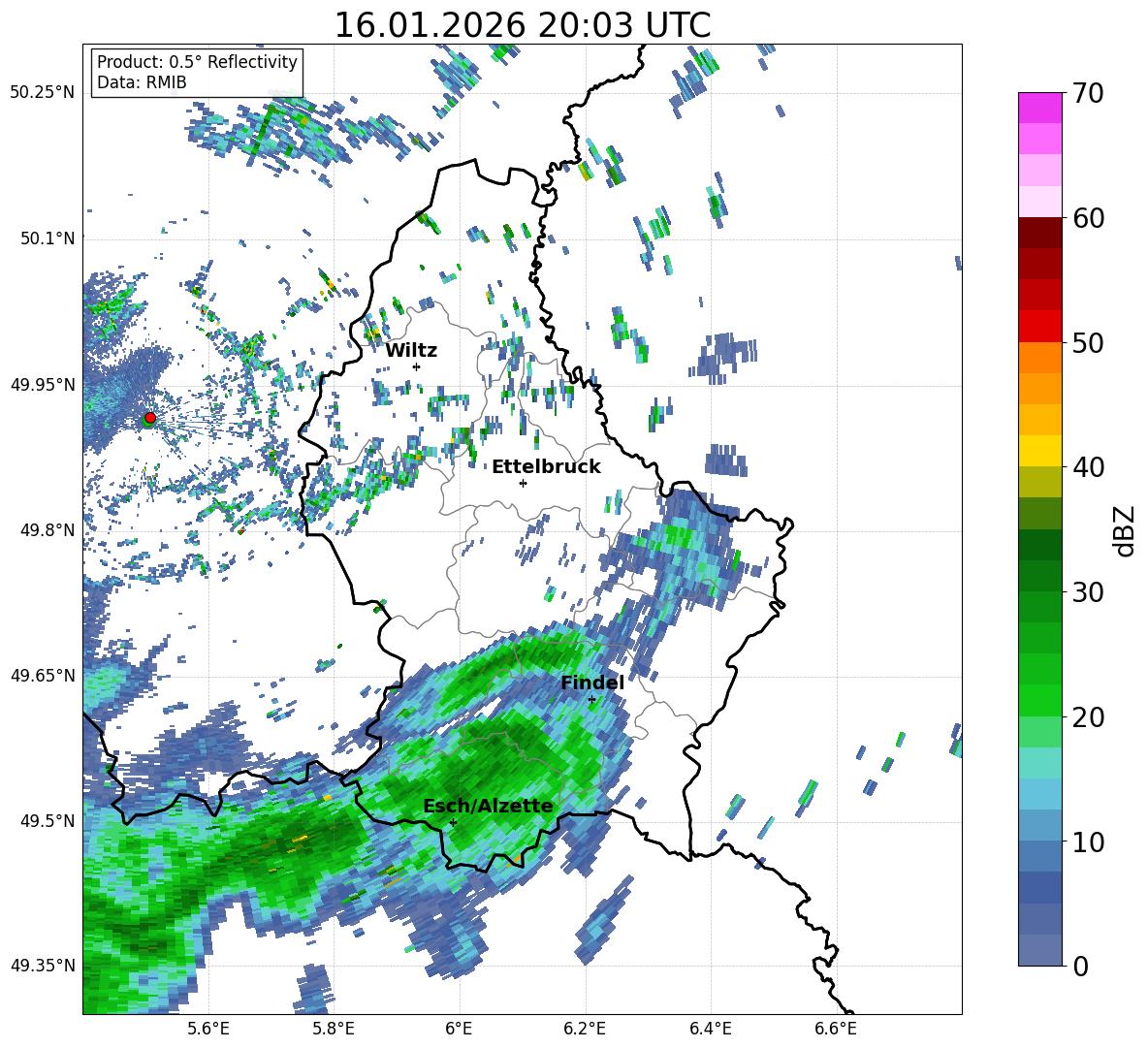
Task: Click the 5.6°E longitude label
Action: click(x=208, y=1029)
